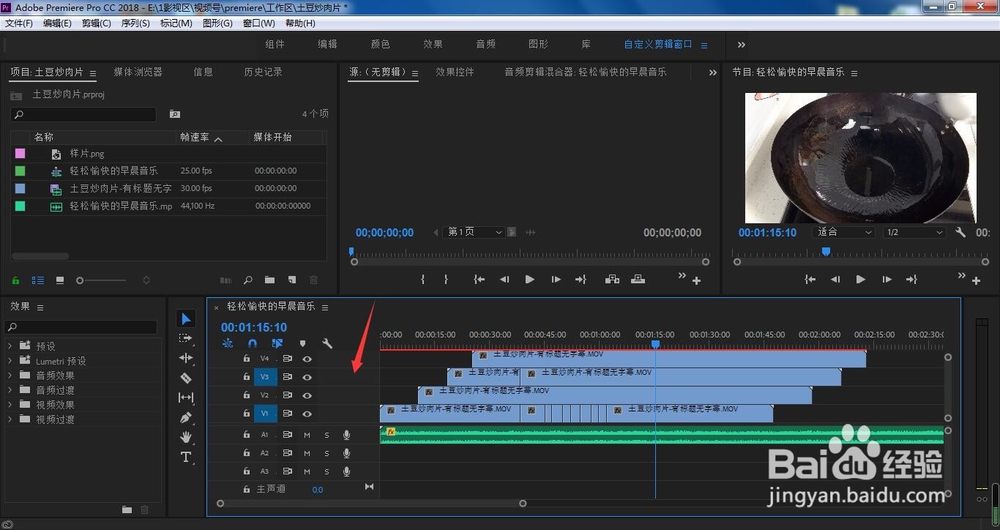Expand the 预设 effects folder
1000x530 pixels.
pos(10,346)
